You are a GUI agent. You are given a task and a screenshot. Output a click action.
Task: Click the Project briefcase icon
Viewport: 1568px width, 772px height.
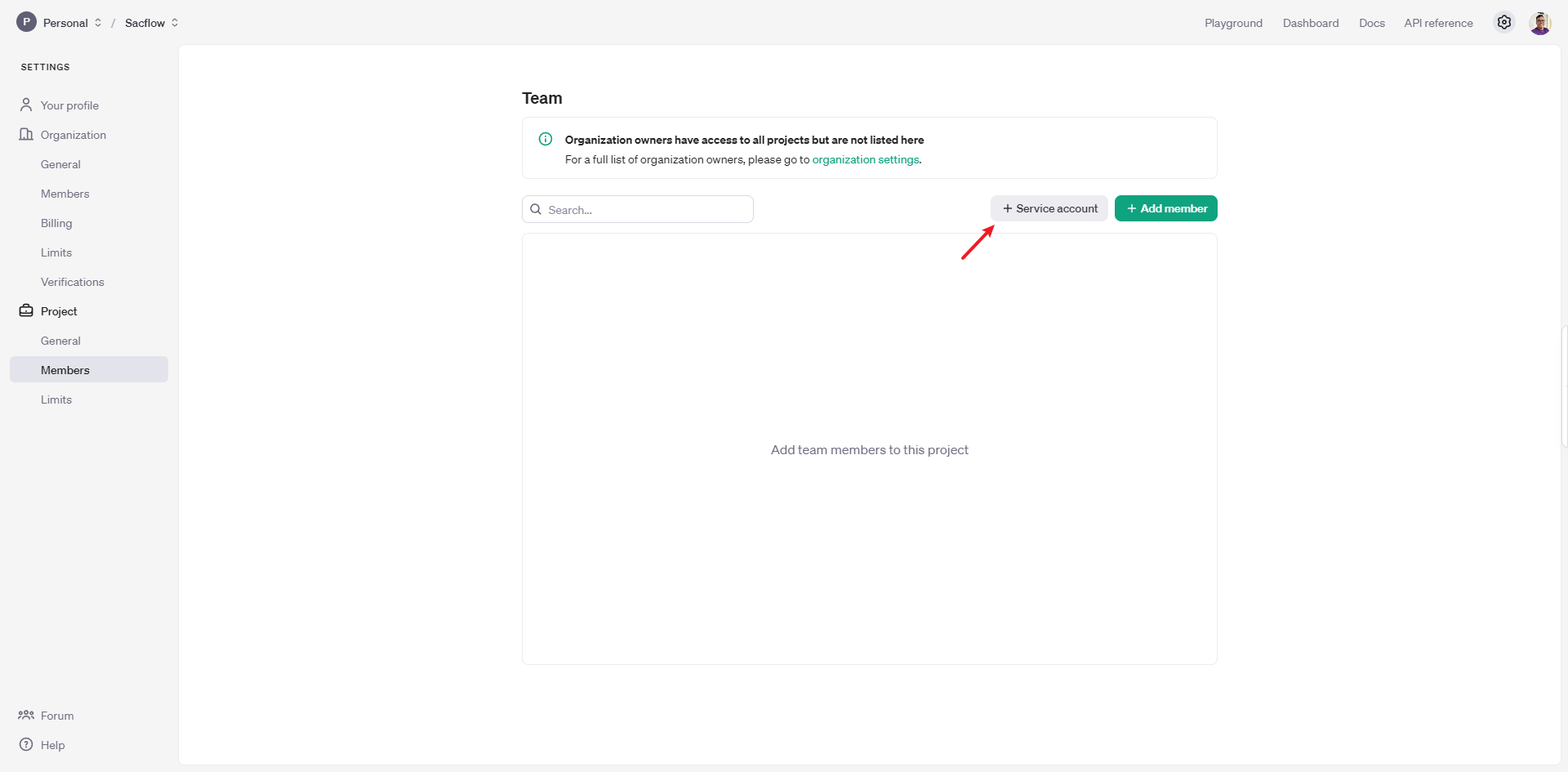pyautogui.click(x=26, y=310)
